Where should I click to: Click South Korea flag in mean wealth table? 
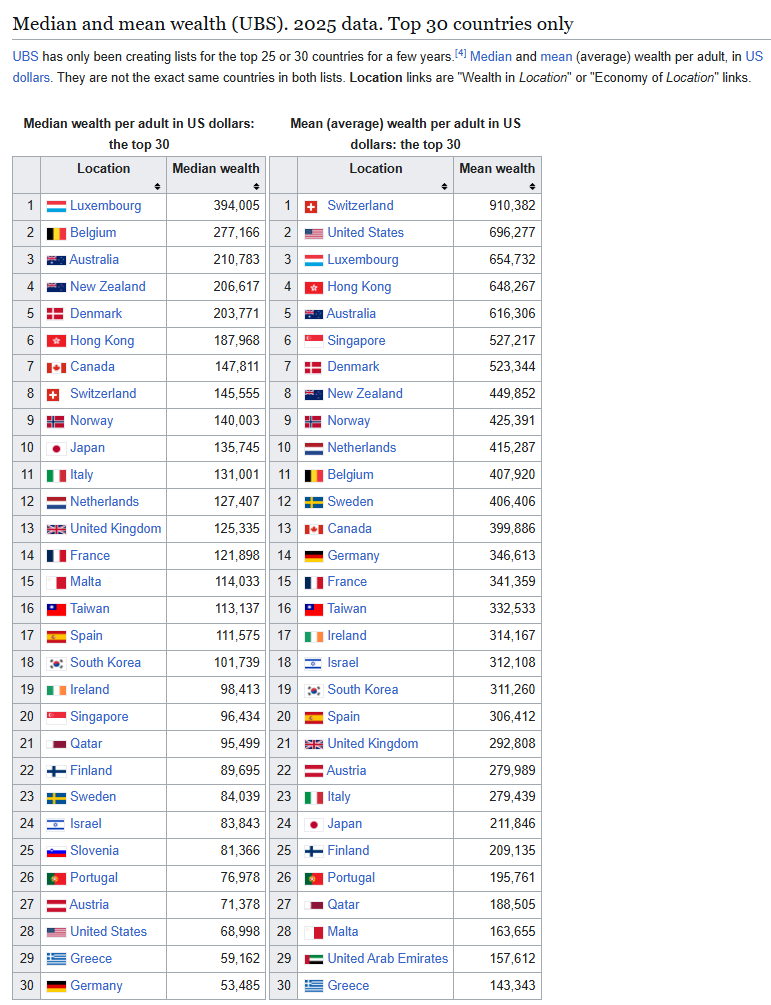[313, 690]
